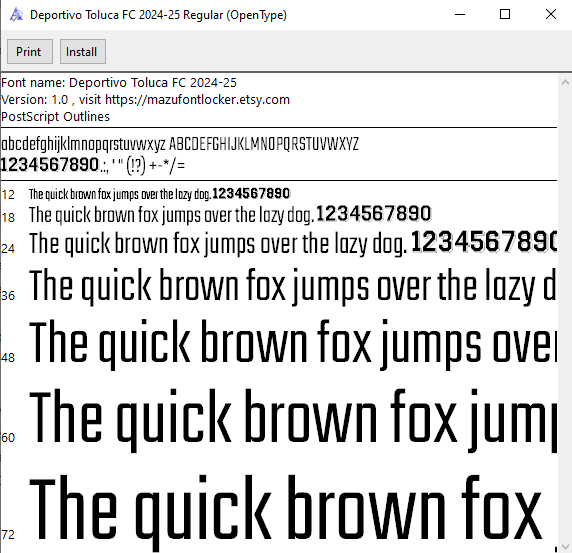Close the font preview window
This screenshot has height=553, width=572.
[x=550, y=15]
